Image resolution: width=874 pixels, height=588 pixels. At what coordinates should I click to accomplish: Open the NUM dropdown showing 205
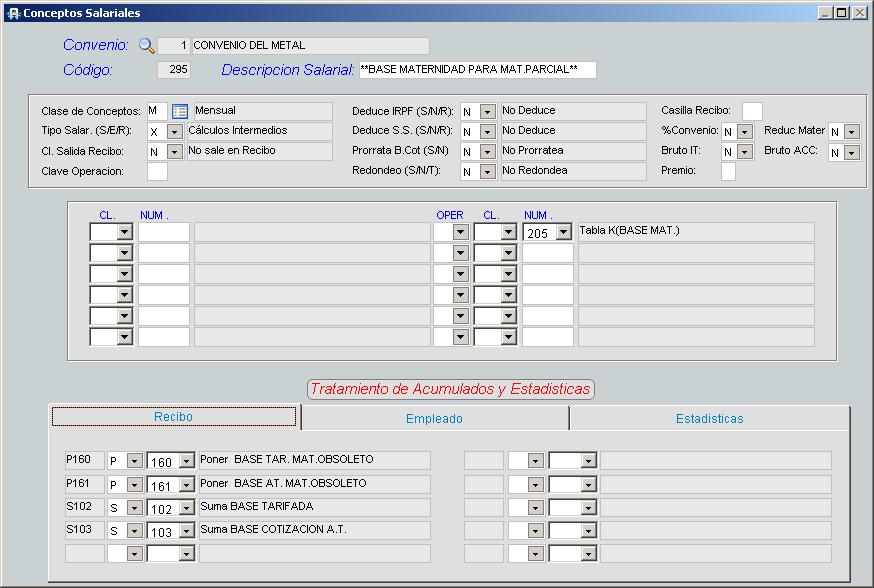pos(564,232)
